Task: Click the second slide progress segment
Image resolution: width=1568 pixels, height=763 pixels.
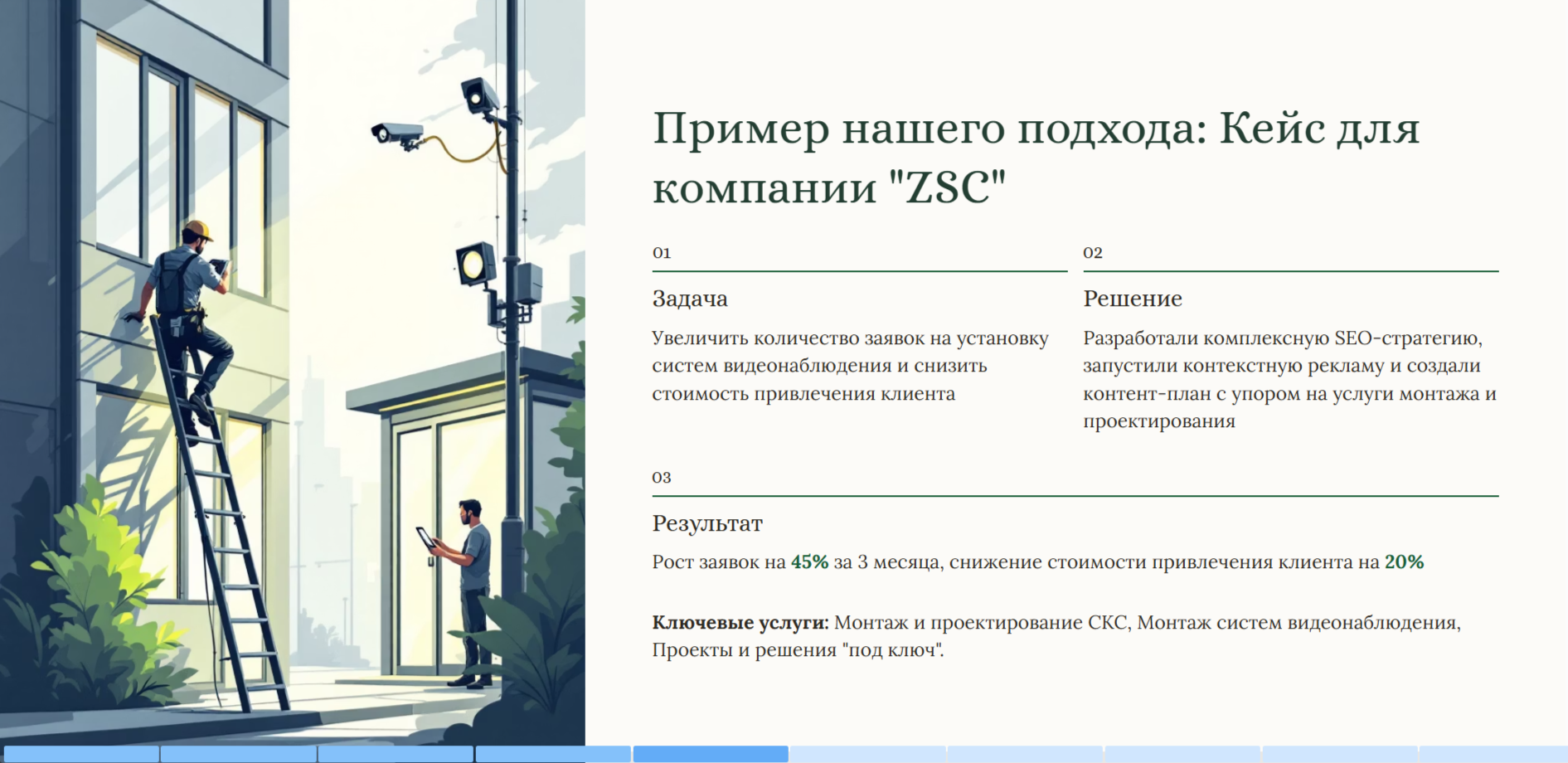Action: click(238, 754)
